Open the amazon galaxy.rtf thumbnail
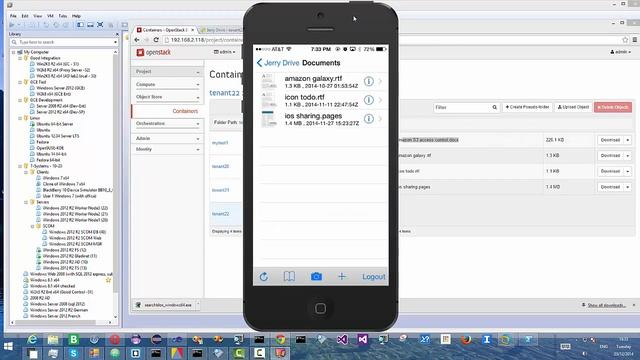 (269, 81)
